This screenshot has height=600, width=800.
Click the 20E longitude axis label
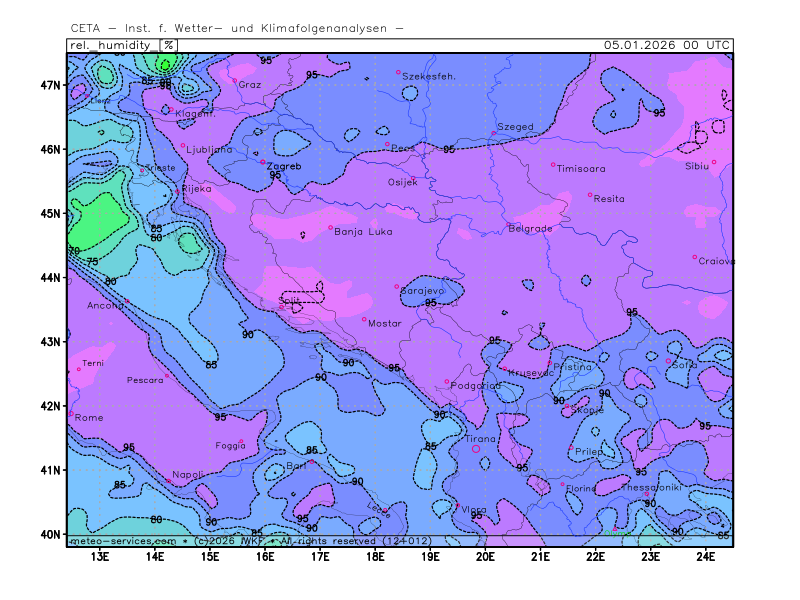pos(485,556)
